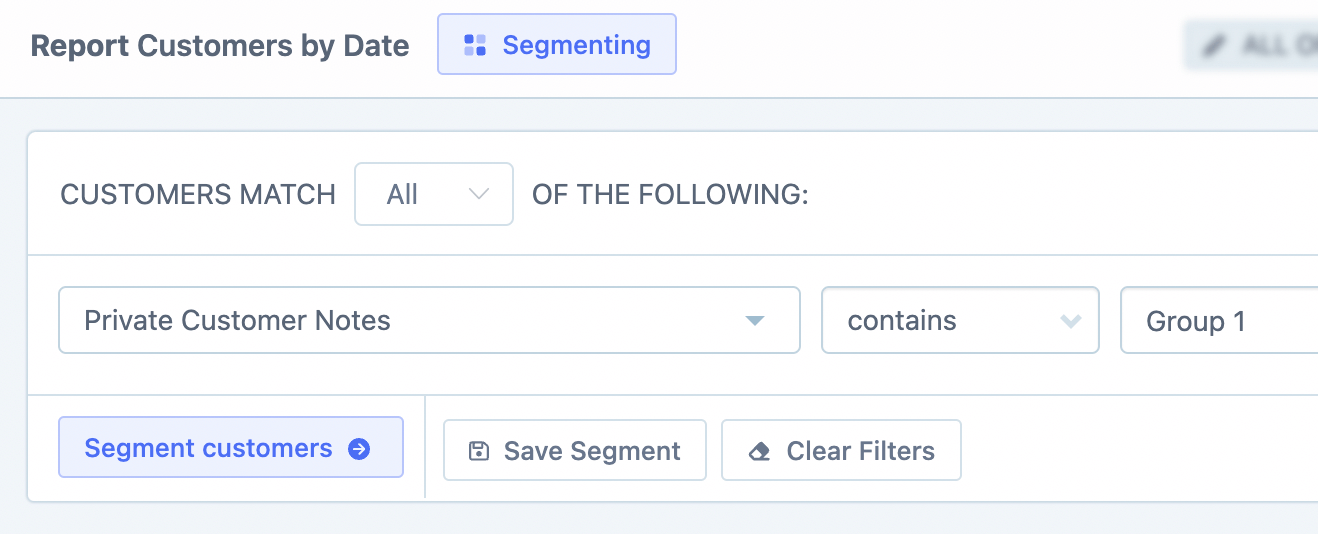Toggle the Segmenting panel button
The height and width of the screenshot is (534, 1318).
coord(557,45)
